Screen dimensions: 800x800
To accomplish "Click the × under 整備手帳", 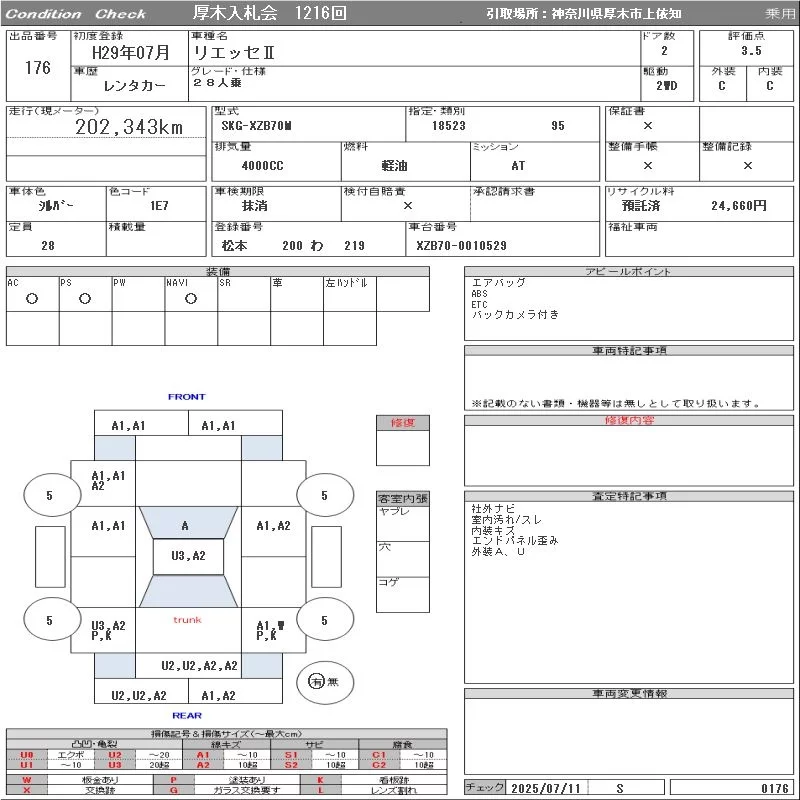I will click(x=647, y=165).
